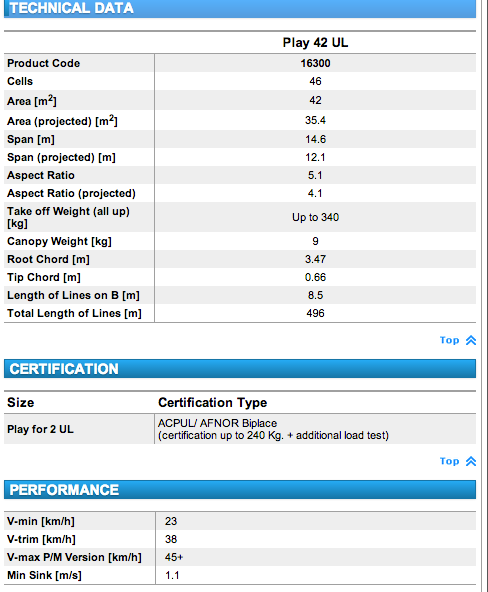Image resolution: width=488 pixels, height=592 pixels.
Task: Click the Top link below Certification table
Action: coord(449,461)
